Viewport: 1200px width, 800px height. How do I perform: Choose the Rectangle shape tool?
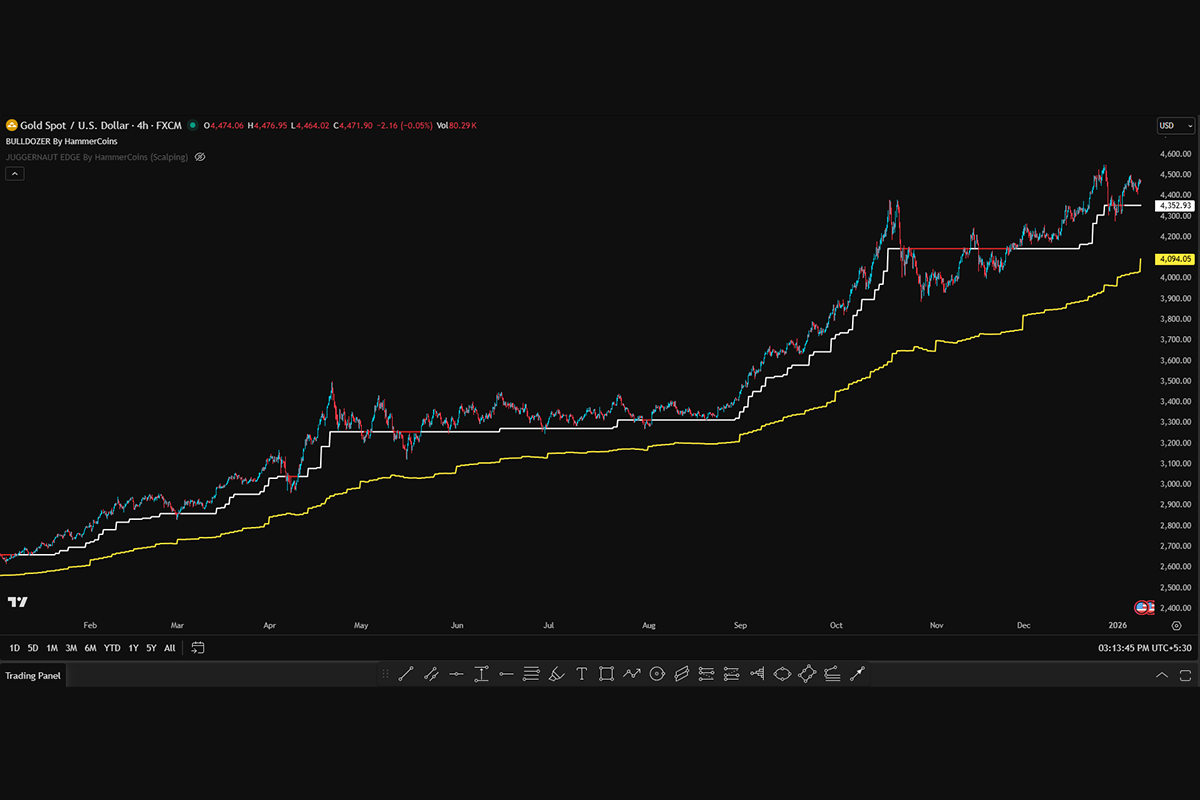(x=606, y=674)
